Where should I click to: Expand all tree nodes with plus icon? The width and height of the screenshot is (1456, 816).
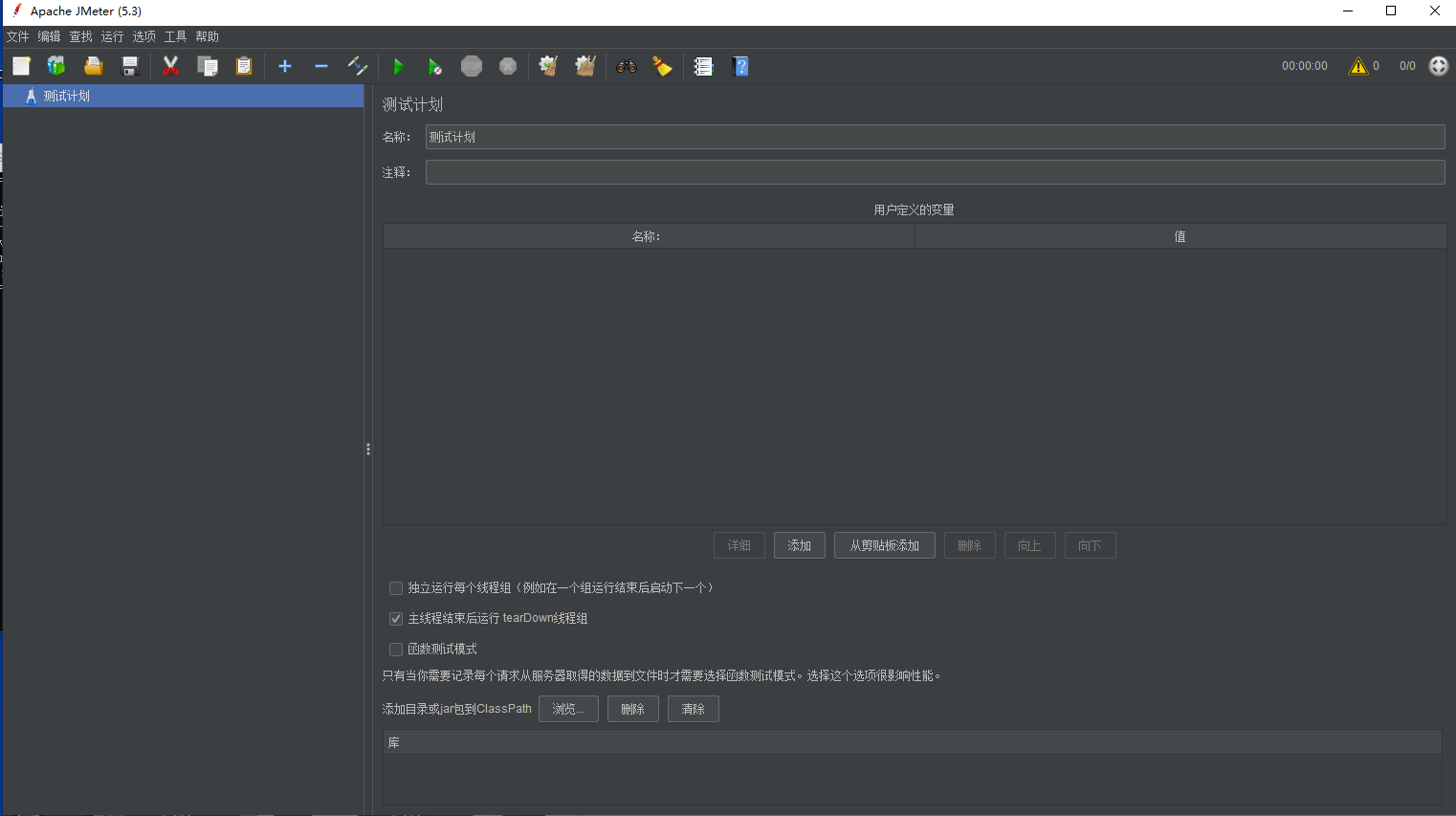pos(284,66)
